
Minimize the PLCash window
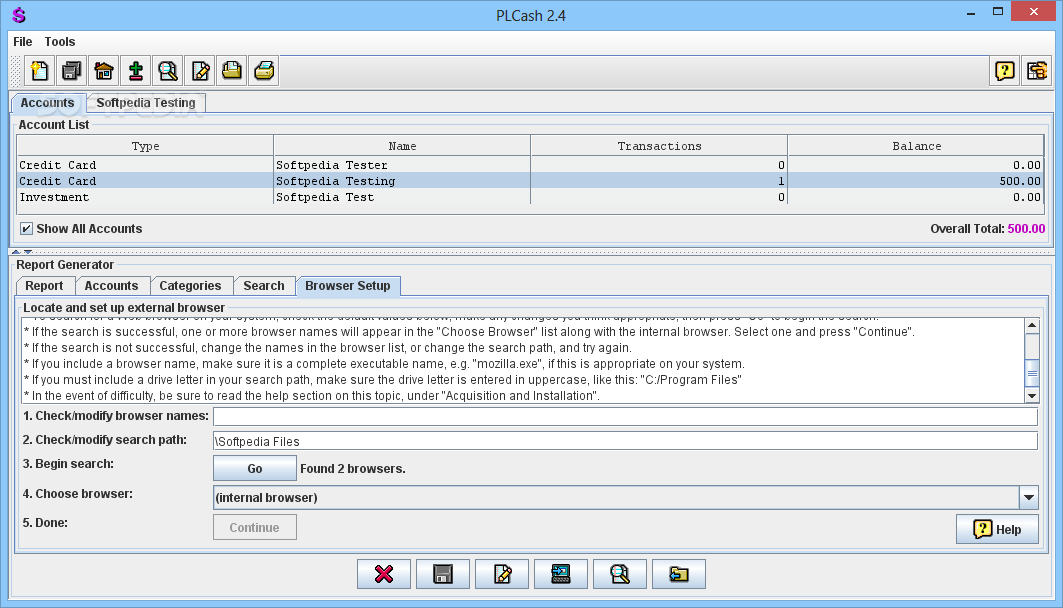click(x=971, y=12)
